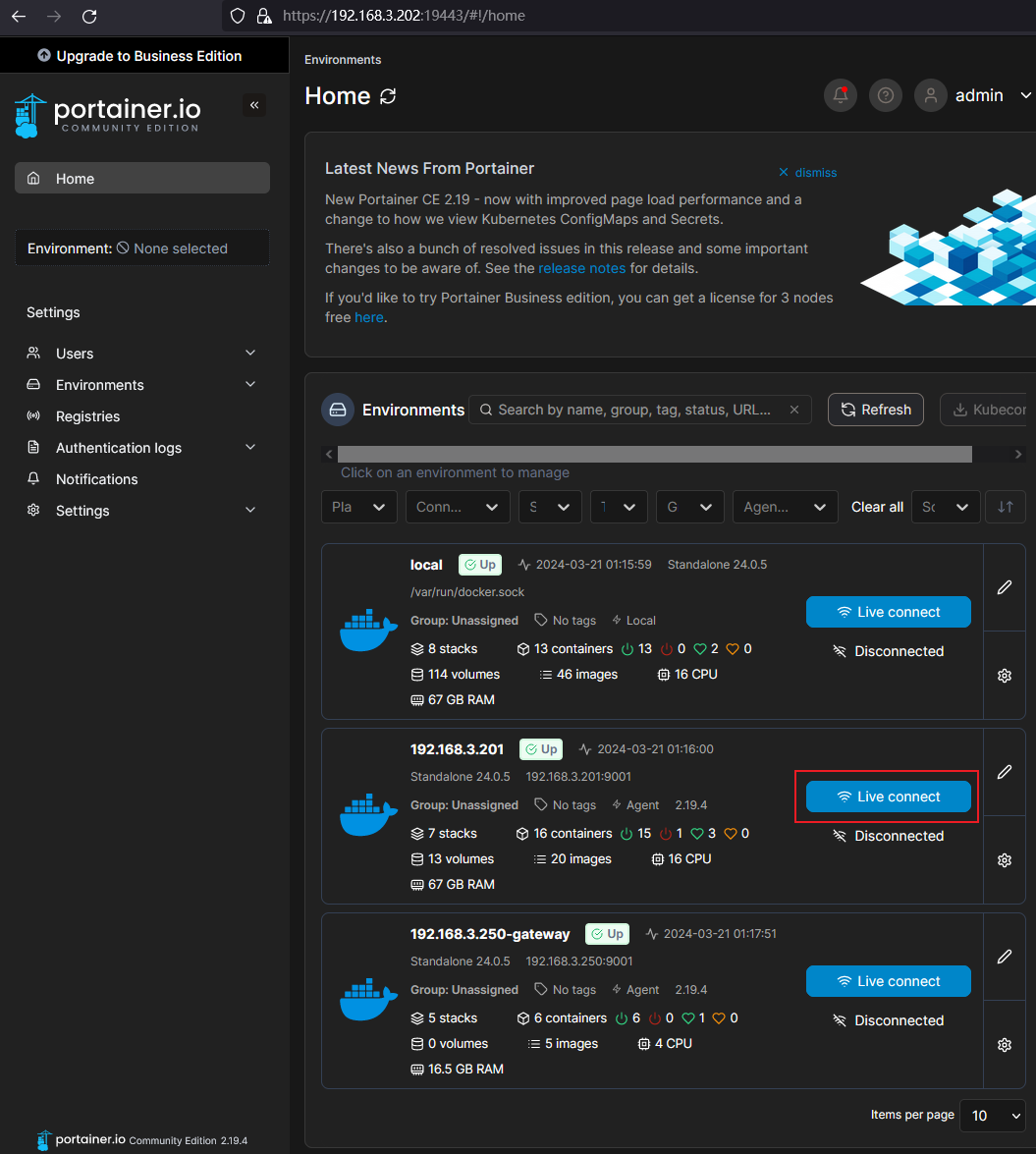Click the Portainer logo in sidebar

pos(107,115)
